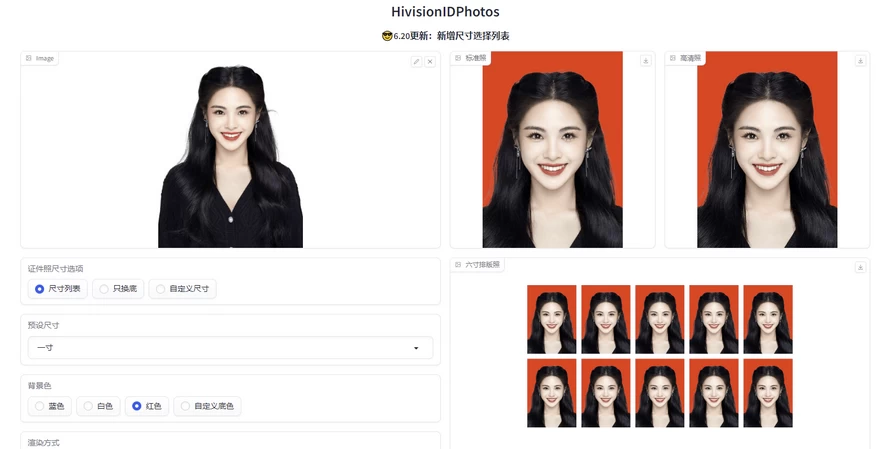Click the image icon beside 标准照 label
Screen dimensions: 889x449
click(x=458, y=58)
